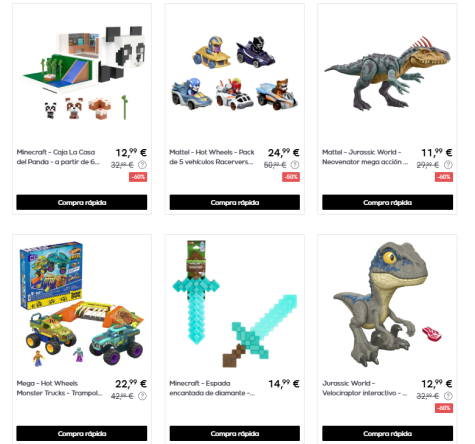Open the Mega - Hot Wheels Monster Trucks title link

[x=59, y=388]
